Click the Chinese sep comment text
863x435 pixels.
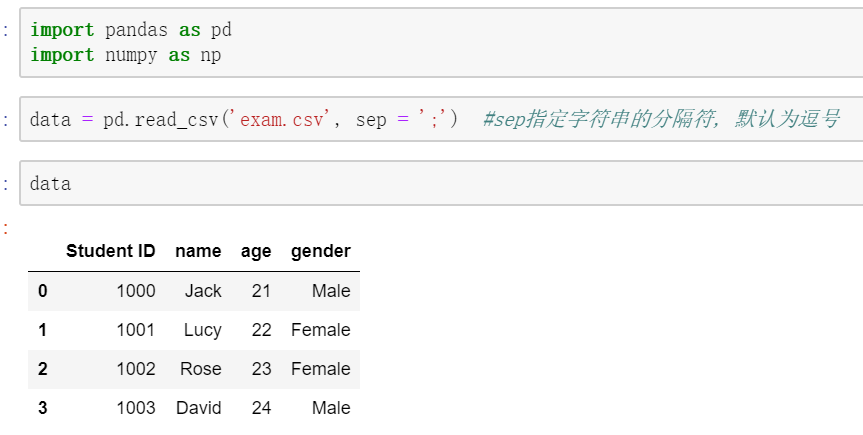click(x=661, y=119)
